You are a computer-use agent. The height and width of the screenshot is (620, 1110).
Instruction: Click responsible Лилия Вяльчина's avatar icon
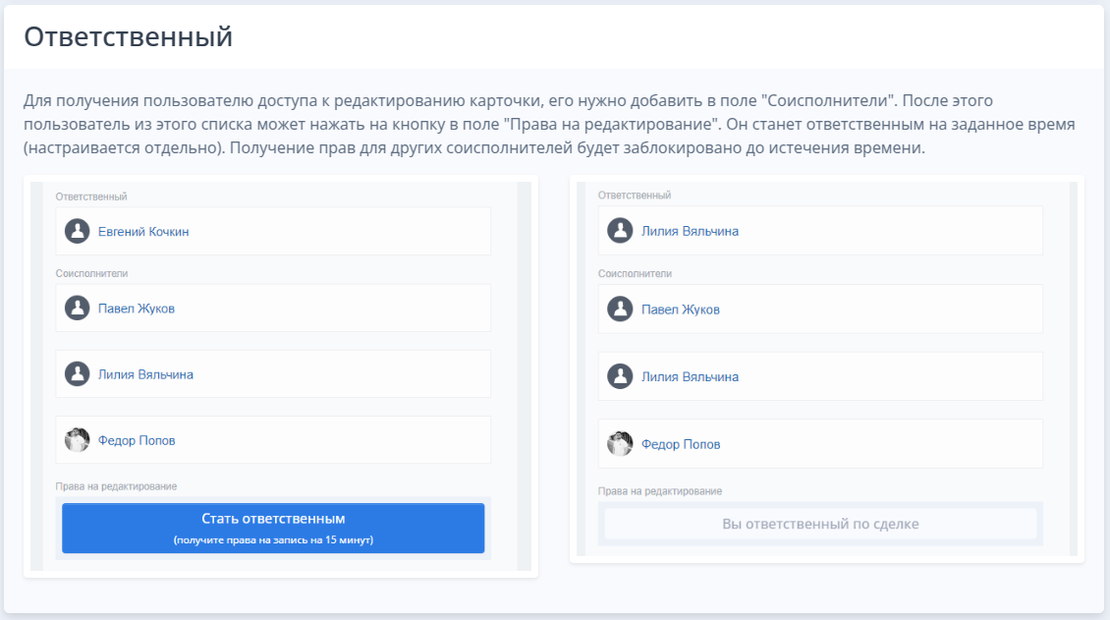(620, 231)
